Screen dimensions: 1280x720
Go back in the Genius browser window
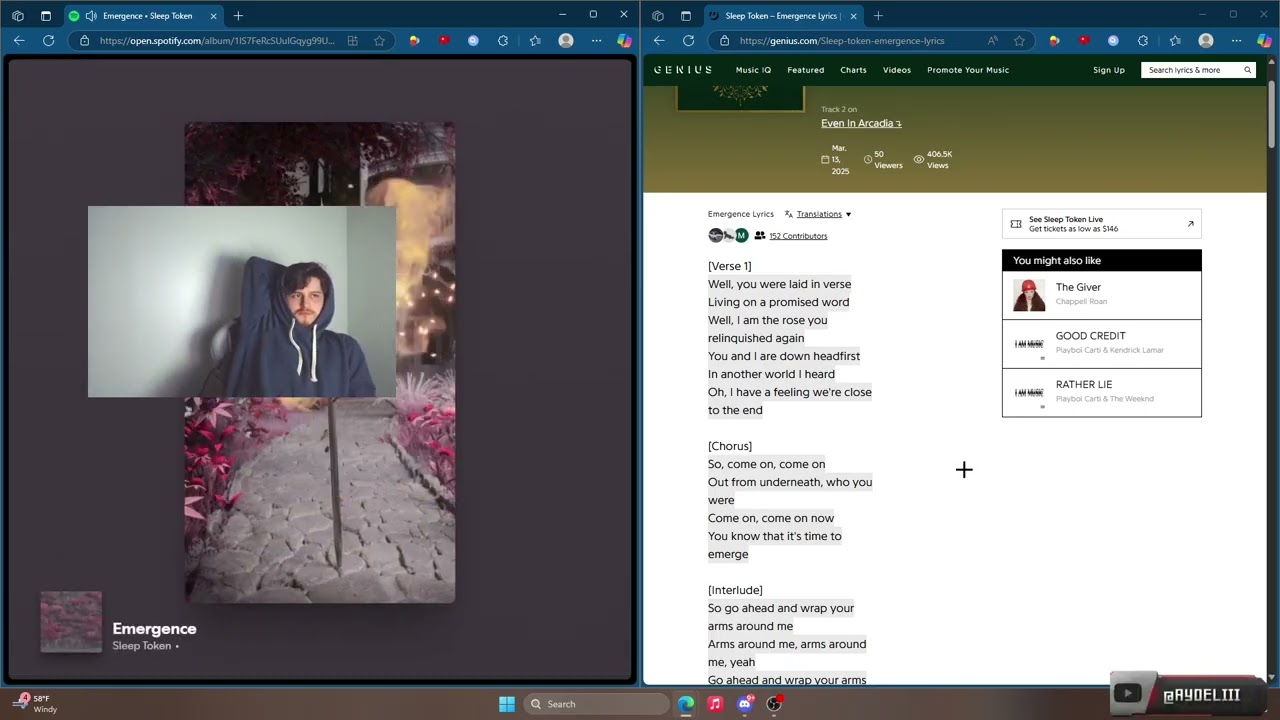[659, 41]
